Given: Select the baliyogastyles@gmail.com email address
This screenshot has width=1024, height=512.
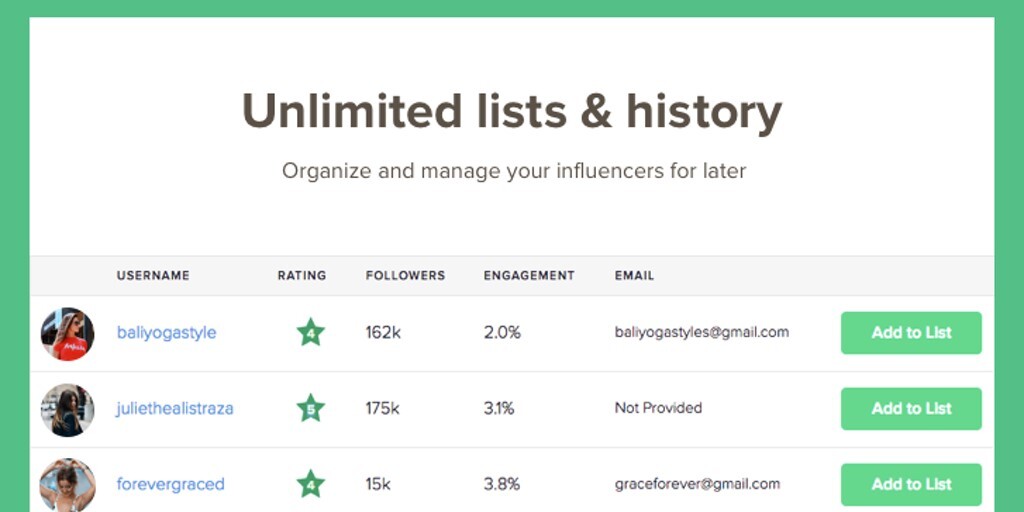Looking at the screenshot, I should point(702,332).
